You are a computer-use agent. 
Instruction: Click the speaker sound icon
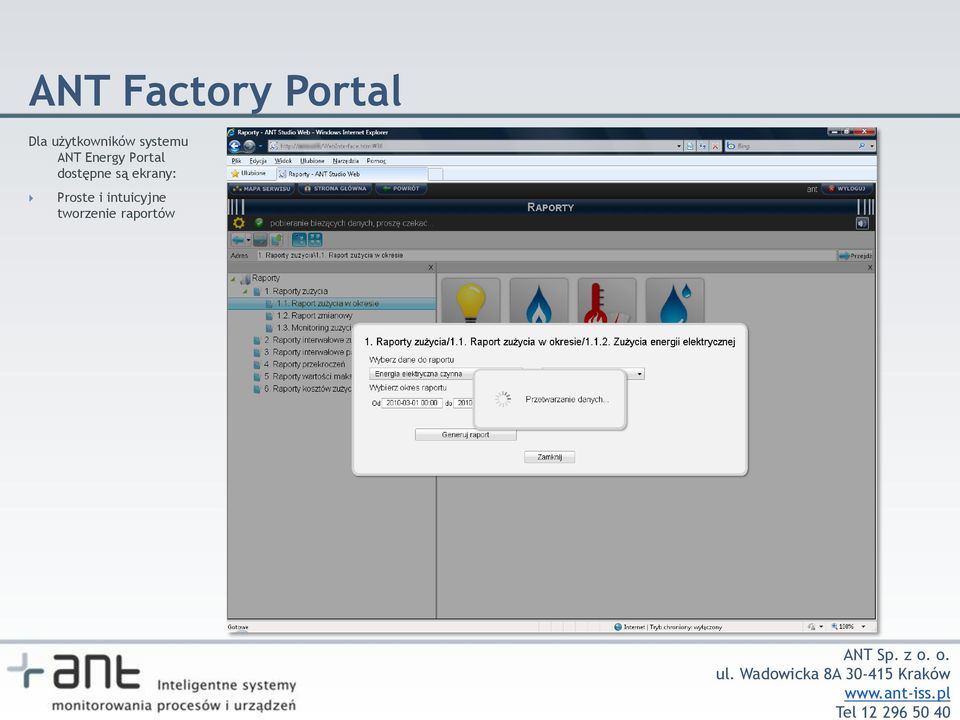click(862, 223)
